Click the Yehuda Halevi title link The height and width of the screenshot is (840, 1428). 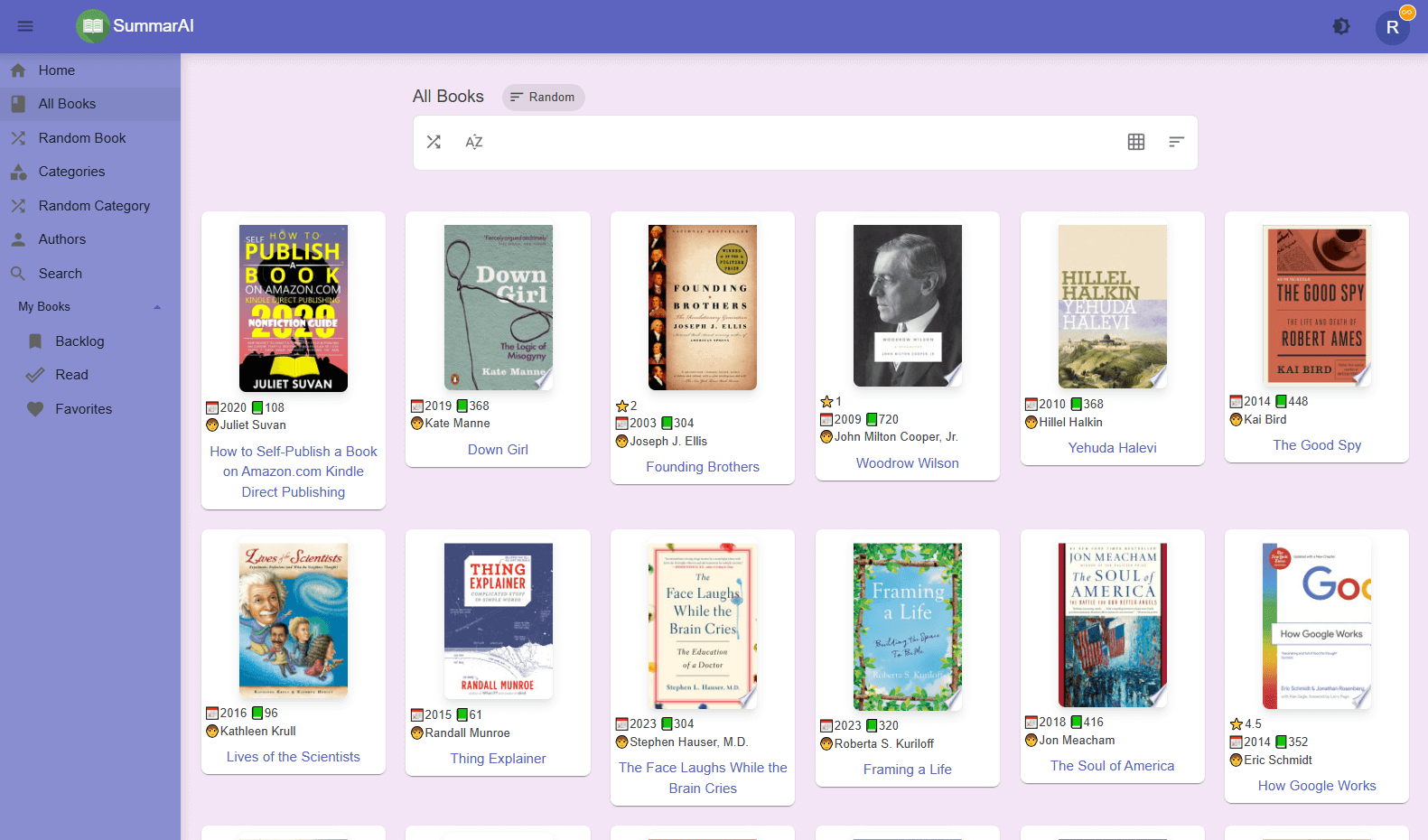click(x=1113, y=448)
